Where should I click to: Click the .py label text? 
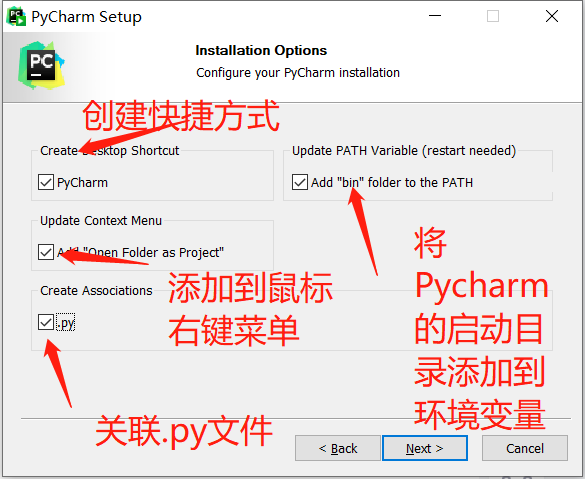tap(66, 323)
